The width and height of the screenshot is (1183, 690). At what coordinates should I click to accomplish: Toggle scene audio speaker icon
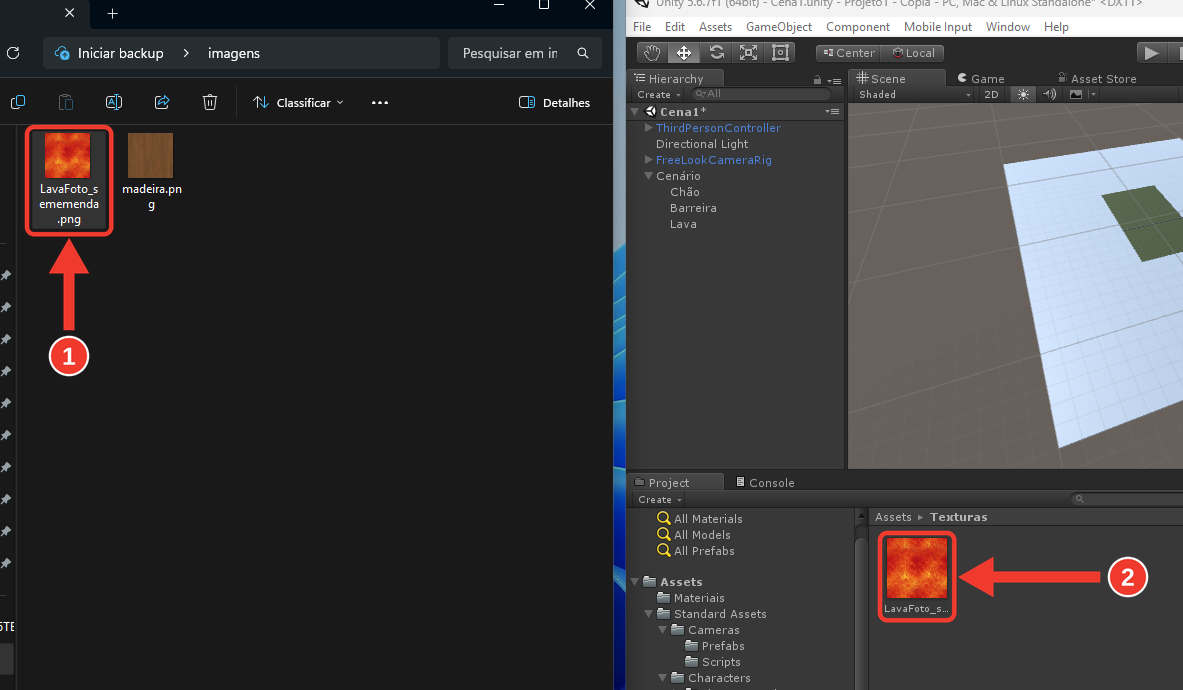(x=1049, y=94)
